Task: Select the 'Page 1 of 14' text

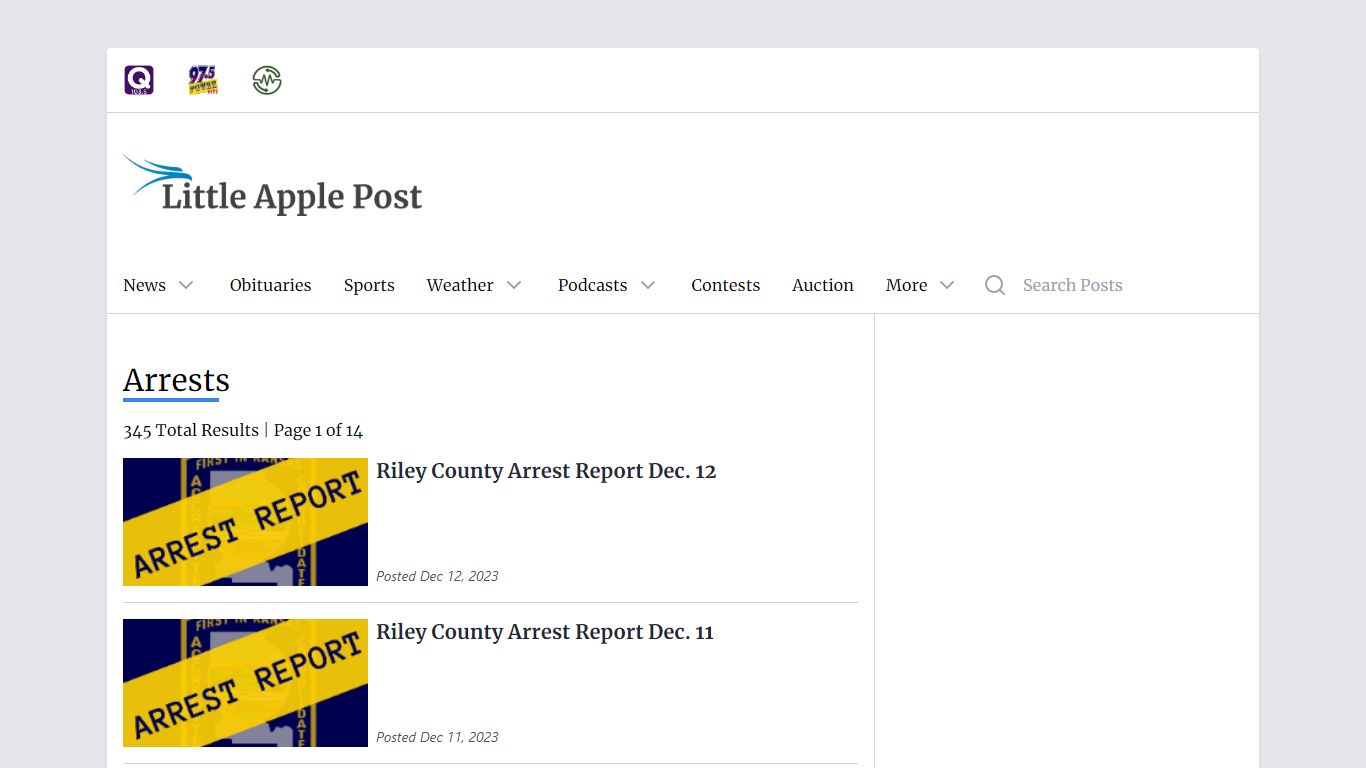Action: pos(318,430)
